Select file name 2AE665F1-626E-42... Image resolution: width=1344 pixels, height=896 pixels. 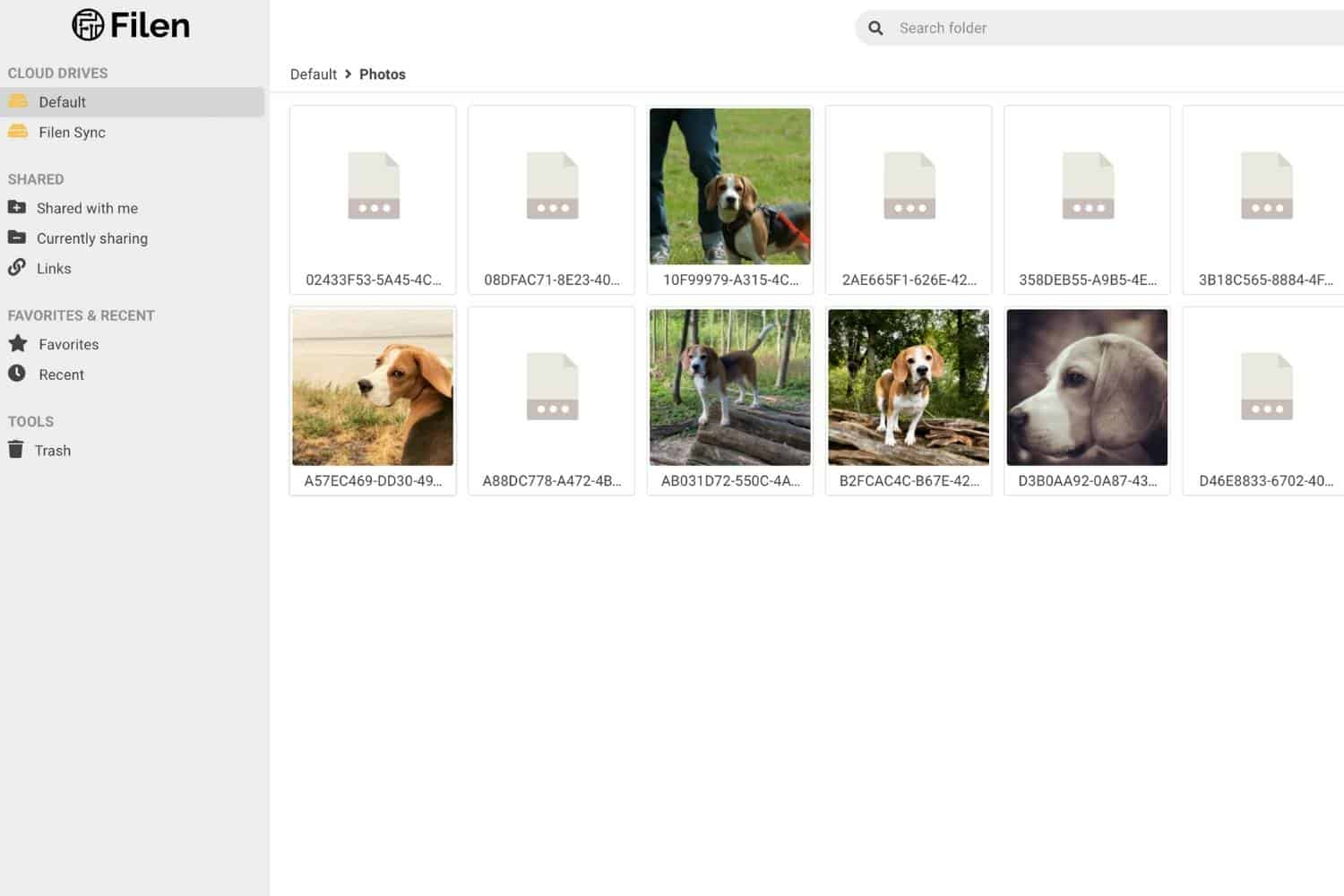tap(909, 280)
